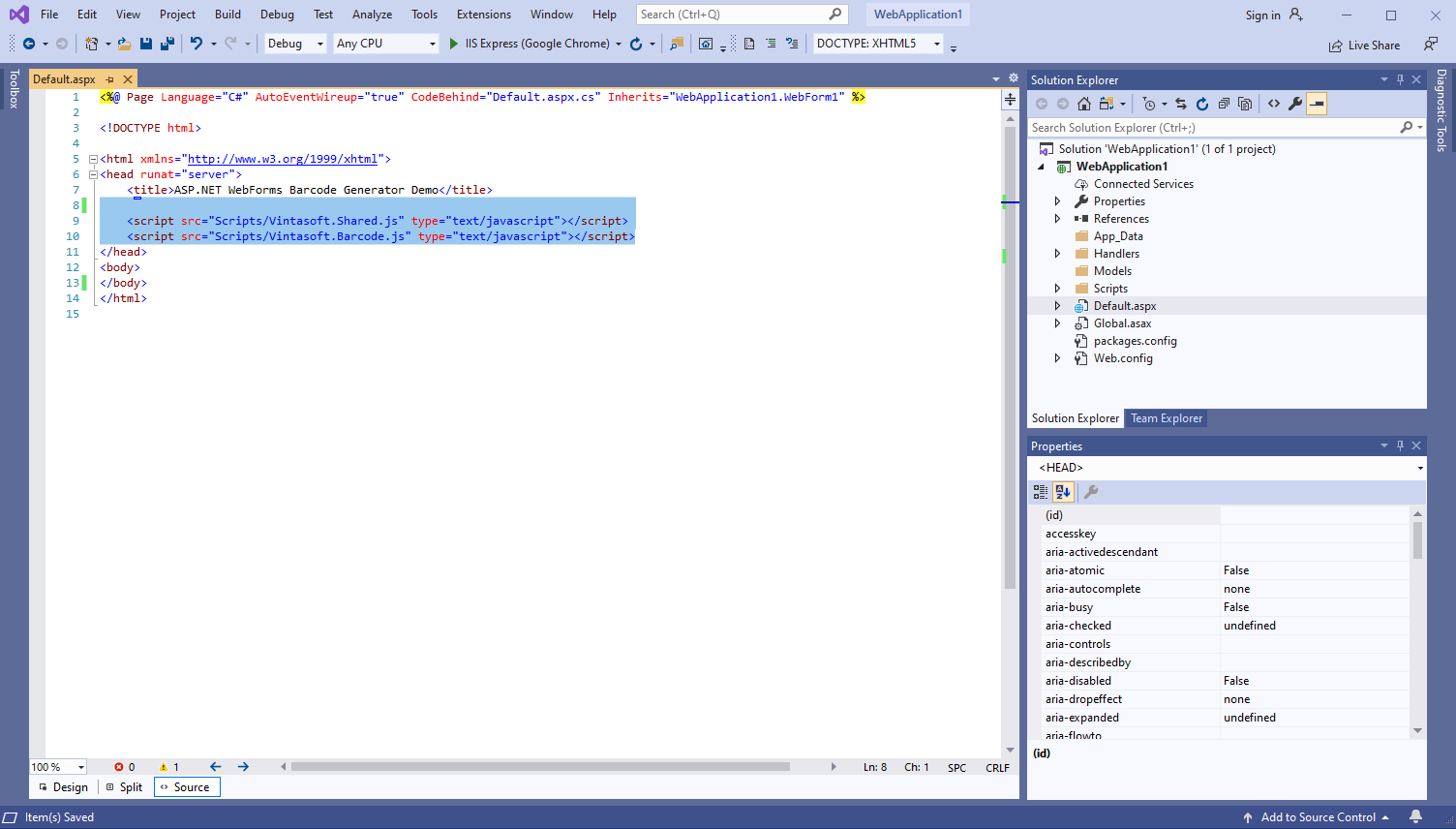Click the notifications bell in status bar
The height and width of the screenshot is (829, 1456).
point(1416,816)
